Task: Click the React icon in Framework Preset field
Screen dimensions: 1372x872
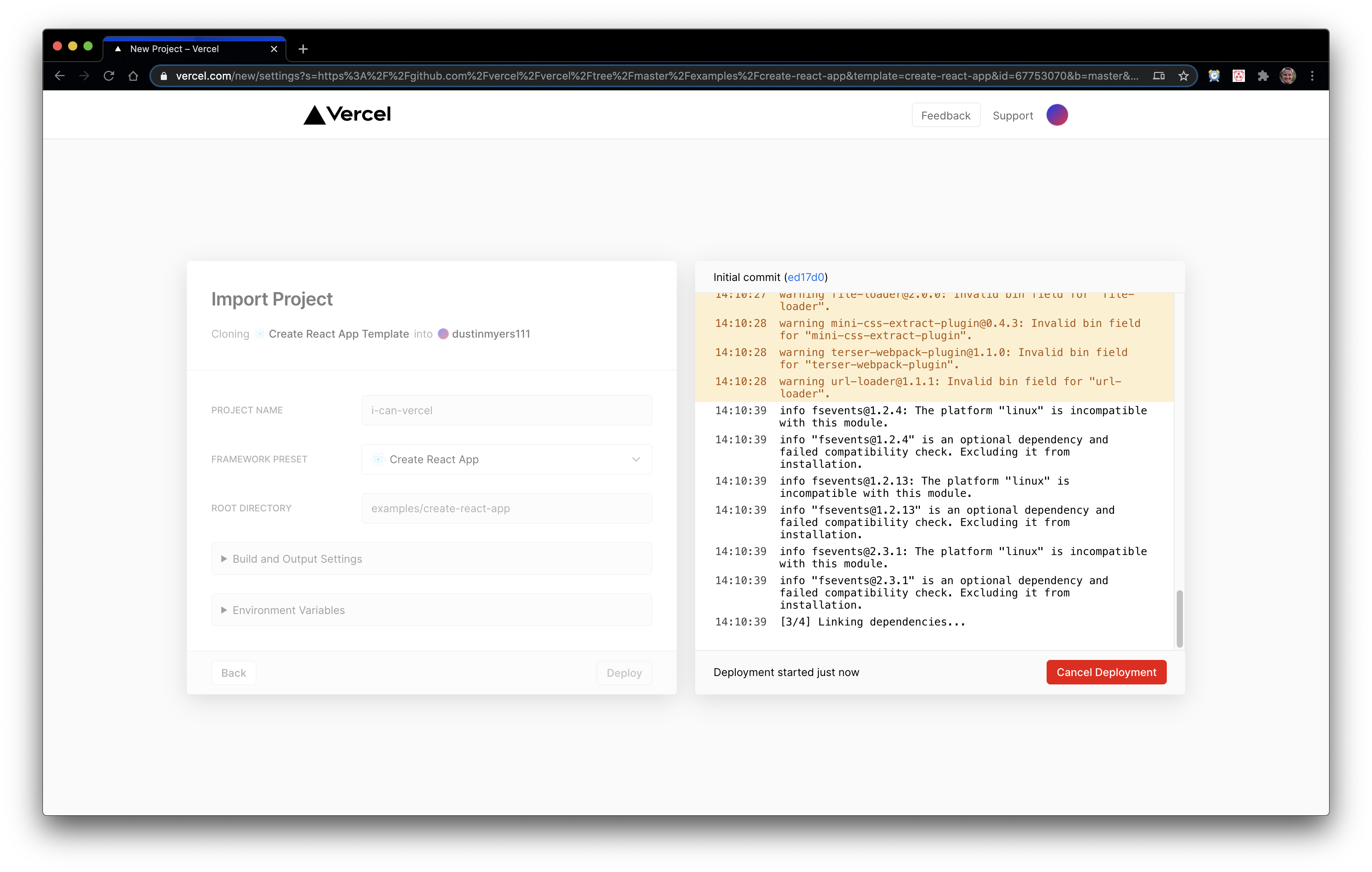Action: (x=378, y=459)
